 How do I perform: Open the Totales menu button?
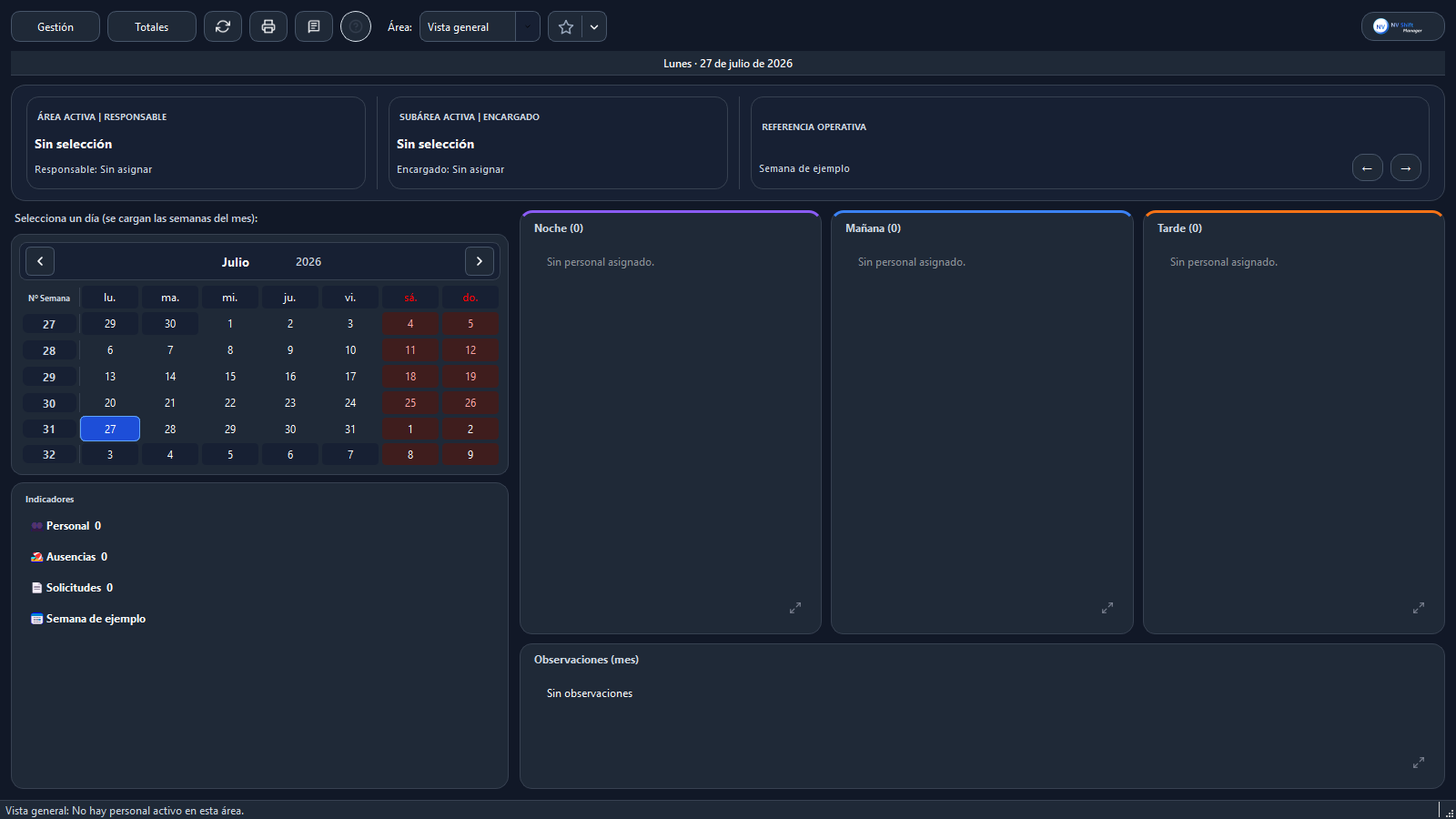pyautogui.click(x=152, y=26)
